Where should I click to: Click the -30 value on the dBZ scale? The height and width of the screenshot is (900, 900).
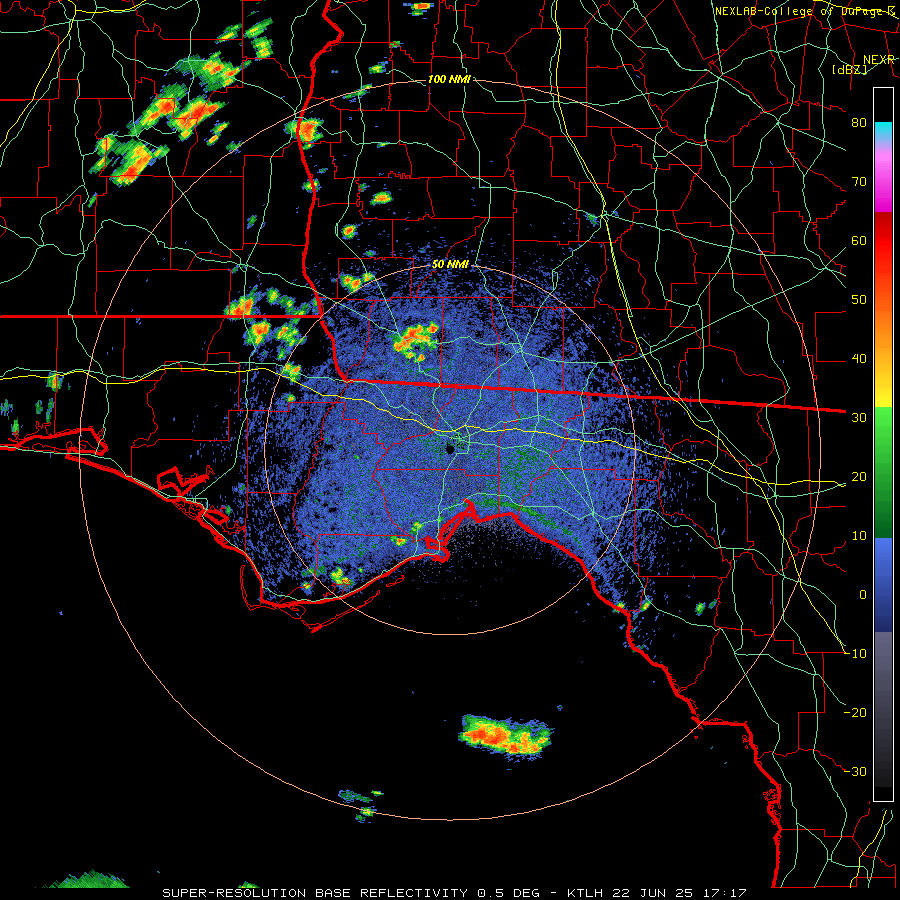pyautogui.click(x=855, y=771)
